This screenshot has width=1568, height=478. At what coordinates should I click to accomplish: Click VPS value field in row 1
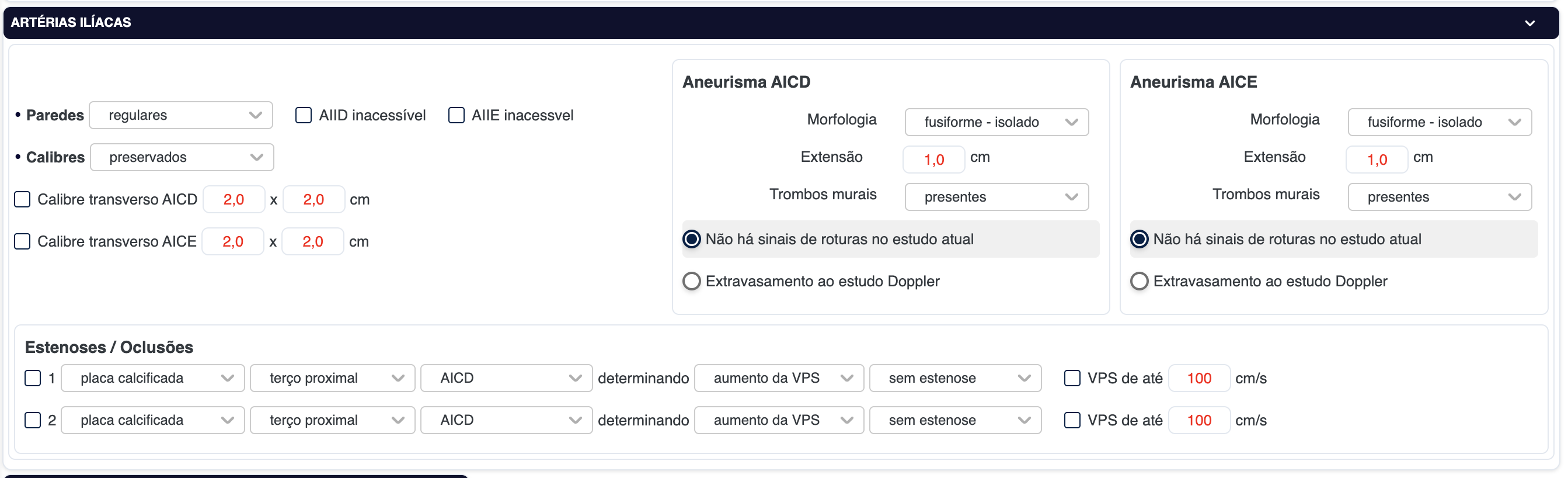click(1198, 378)
